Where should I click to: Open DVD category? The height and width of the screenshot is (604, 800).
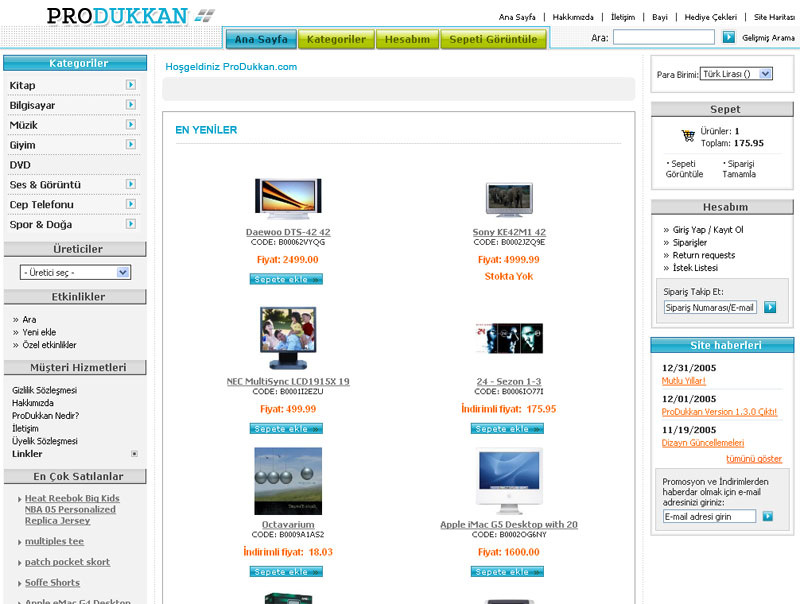[x=20, y=165]
